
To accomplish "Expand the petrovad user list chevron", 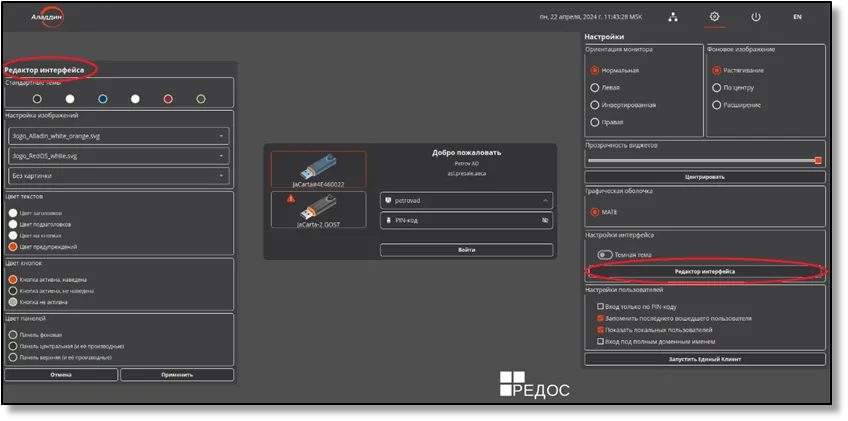I will [x=545, y=201].
